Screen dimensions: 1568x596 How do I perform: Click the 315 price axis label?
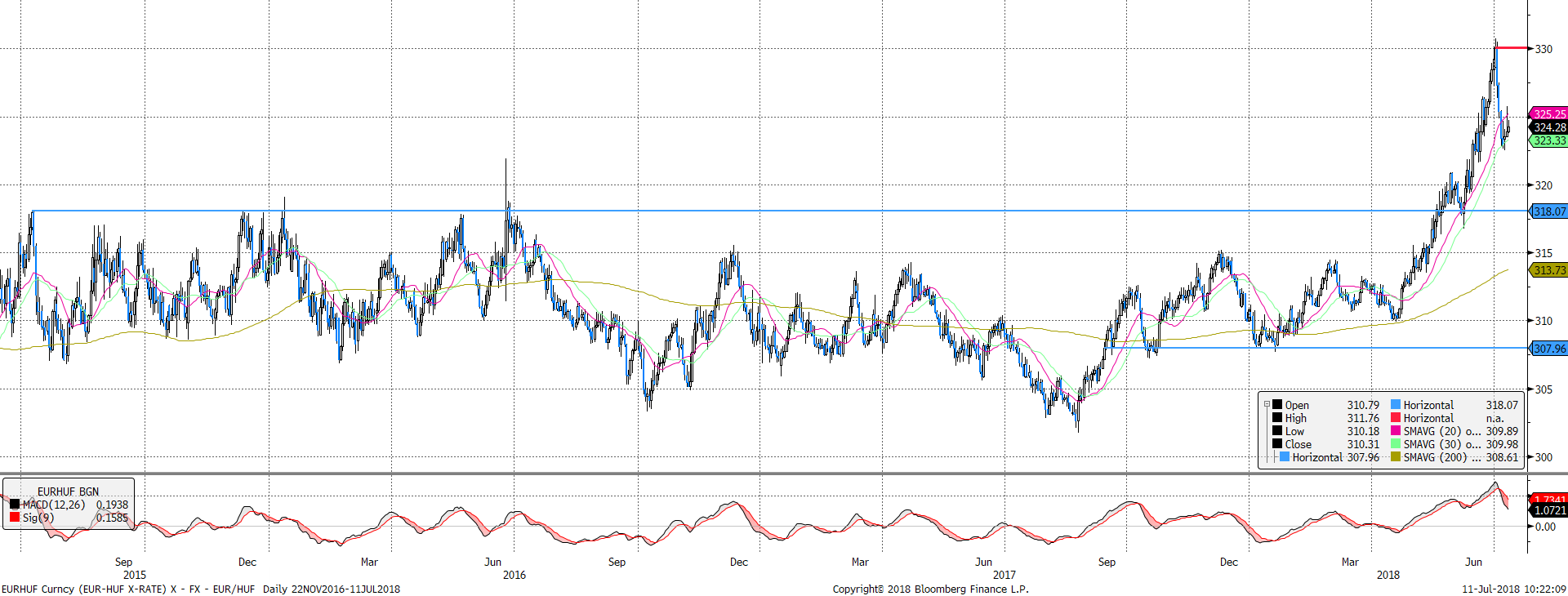[x=1543, y=253]
